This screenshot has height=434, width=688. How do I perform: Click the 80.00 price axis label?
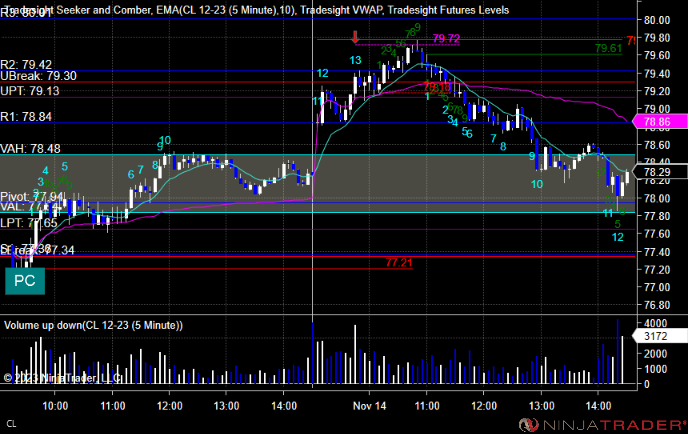(x=657, y=20)
